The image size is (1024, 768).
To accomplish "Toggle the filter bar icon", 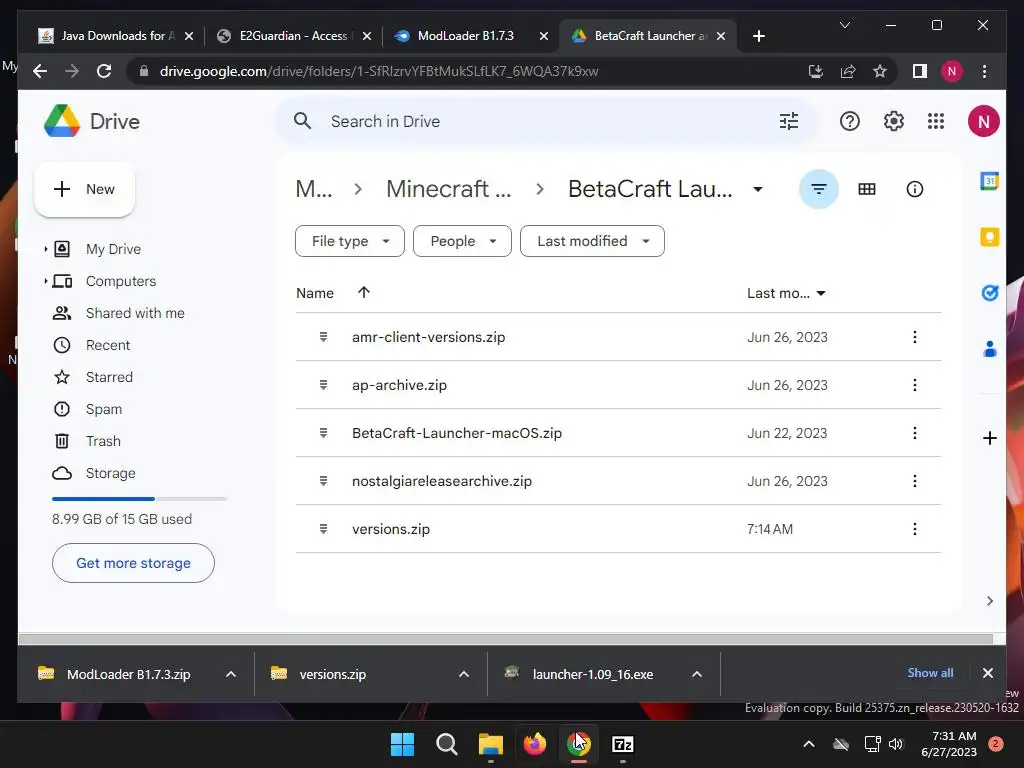I will 818,189.
